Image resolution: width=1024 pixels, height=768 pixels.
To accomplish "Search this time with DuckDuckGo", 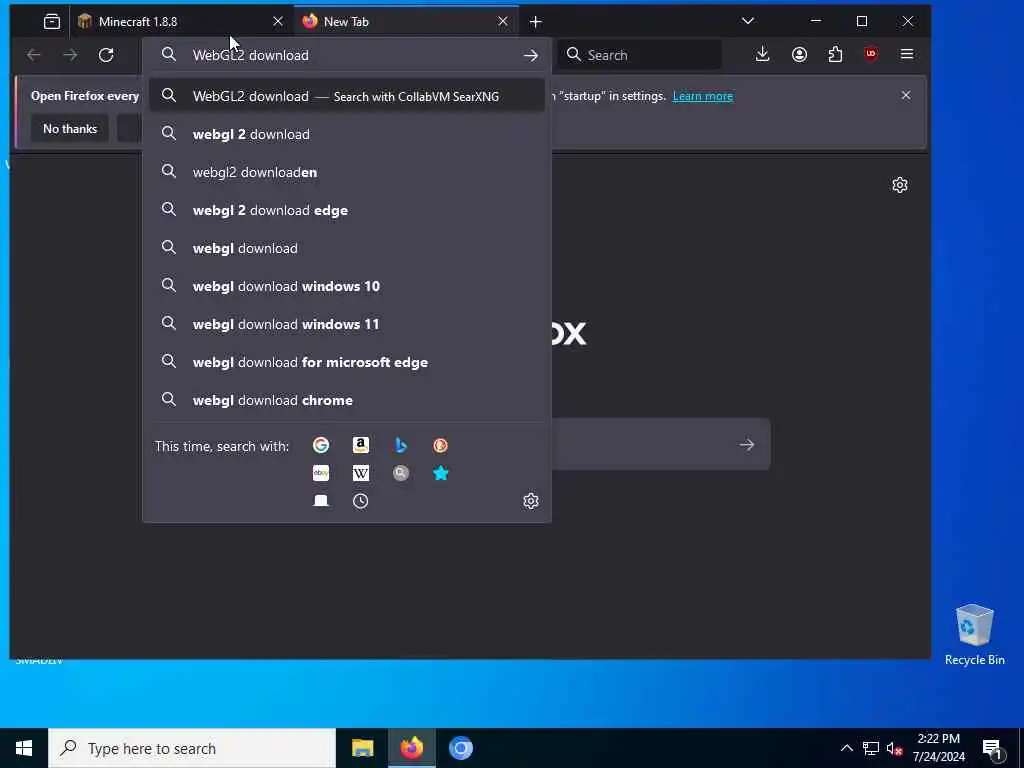I will 441,445.
